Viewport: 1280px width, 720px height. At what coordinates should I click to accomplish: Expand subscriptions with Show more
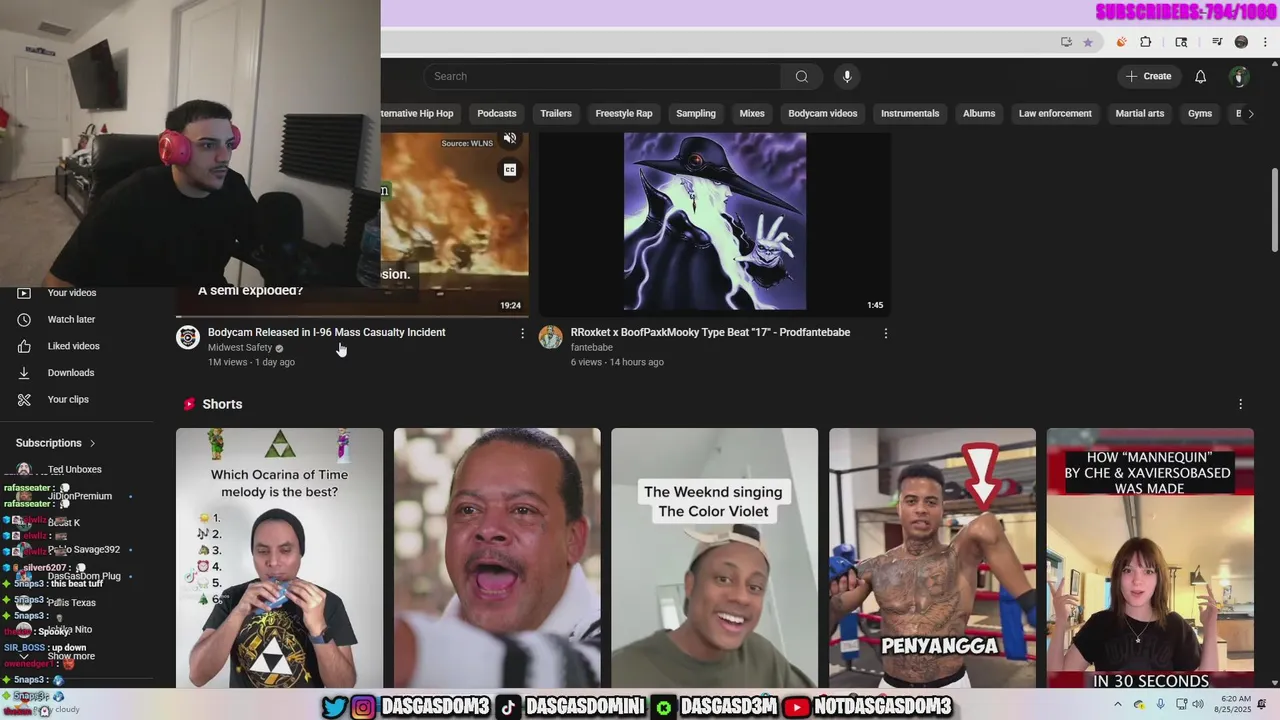(72, 656)
